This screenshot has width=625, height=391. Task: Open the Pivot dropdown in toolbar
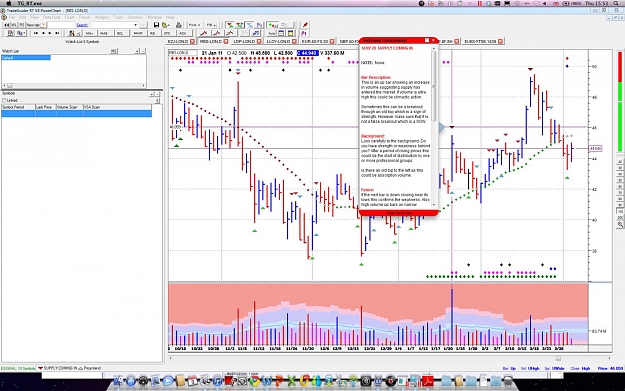click(x=194, y=25)
